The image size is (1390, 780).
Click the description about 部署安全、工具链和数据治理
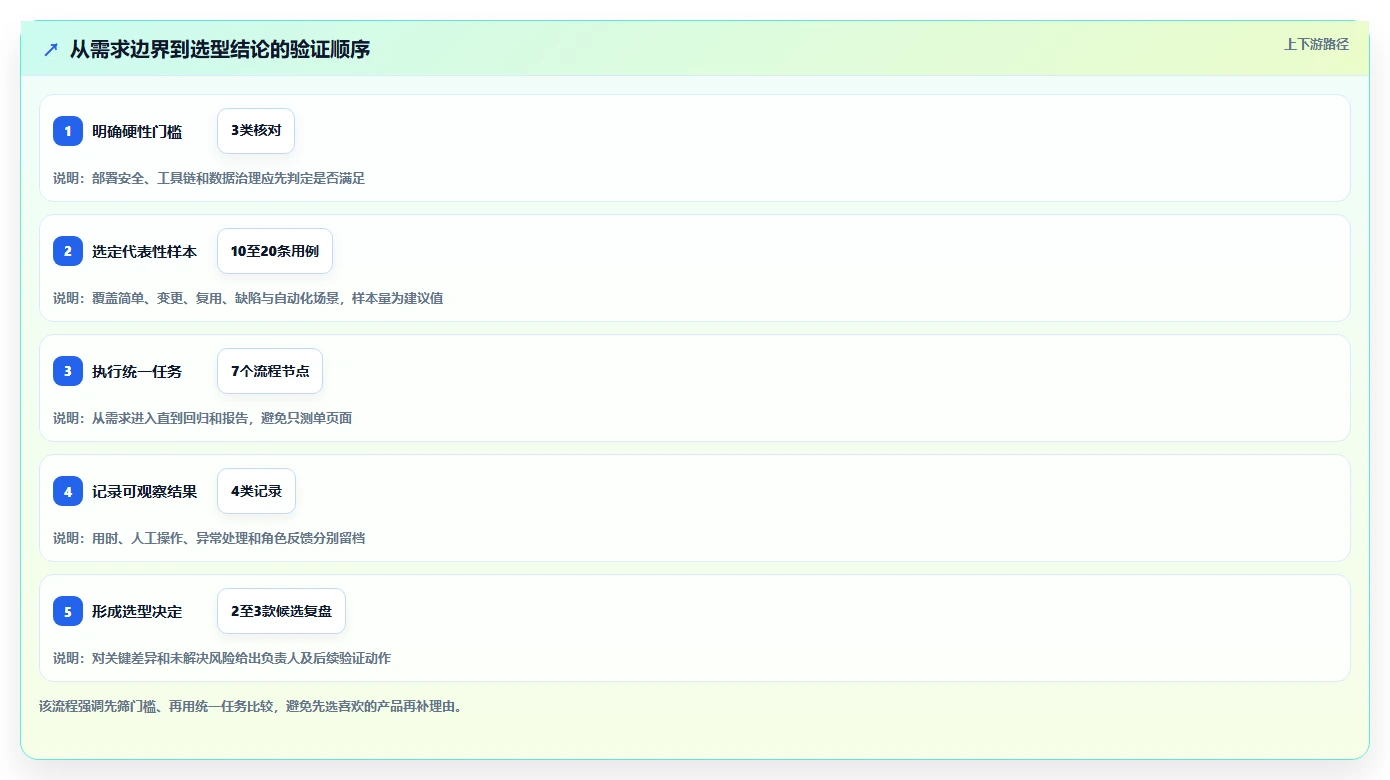(x=209, y=178)
